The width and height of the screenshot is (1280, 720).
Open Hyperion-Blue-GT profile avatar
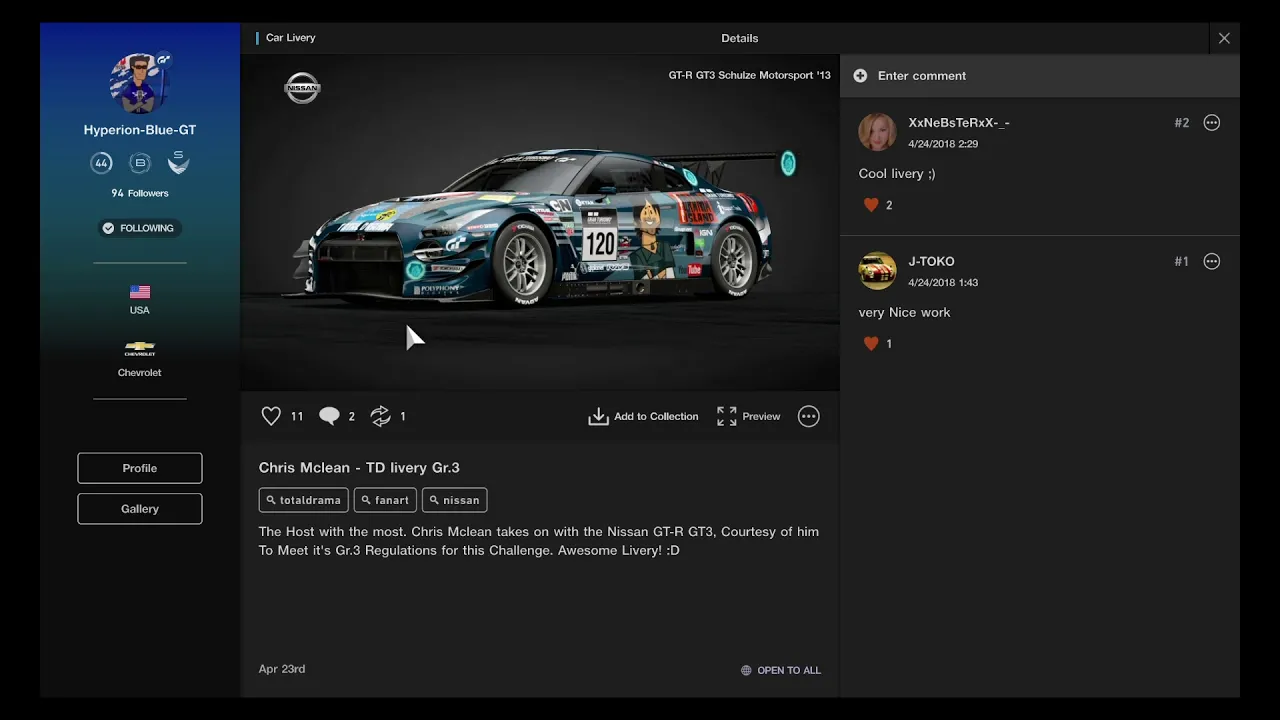pos(139,83)
